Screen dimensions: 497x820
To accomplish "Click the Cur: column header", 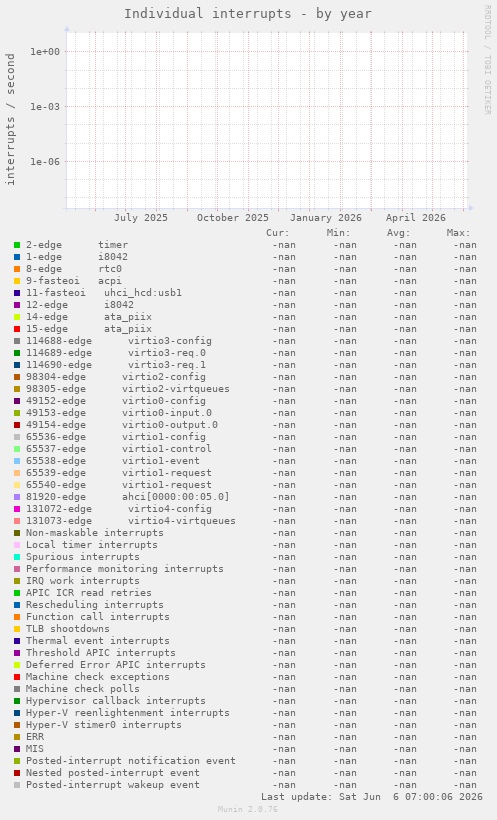I will coord(278,233).
